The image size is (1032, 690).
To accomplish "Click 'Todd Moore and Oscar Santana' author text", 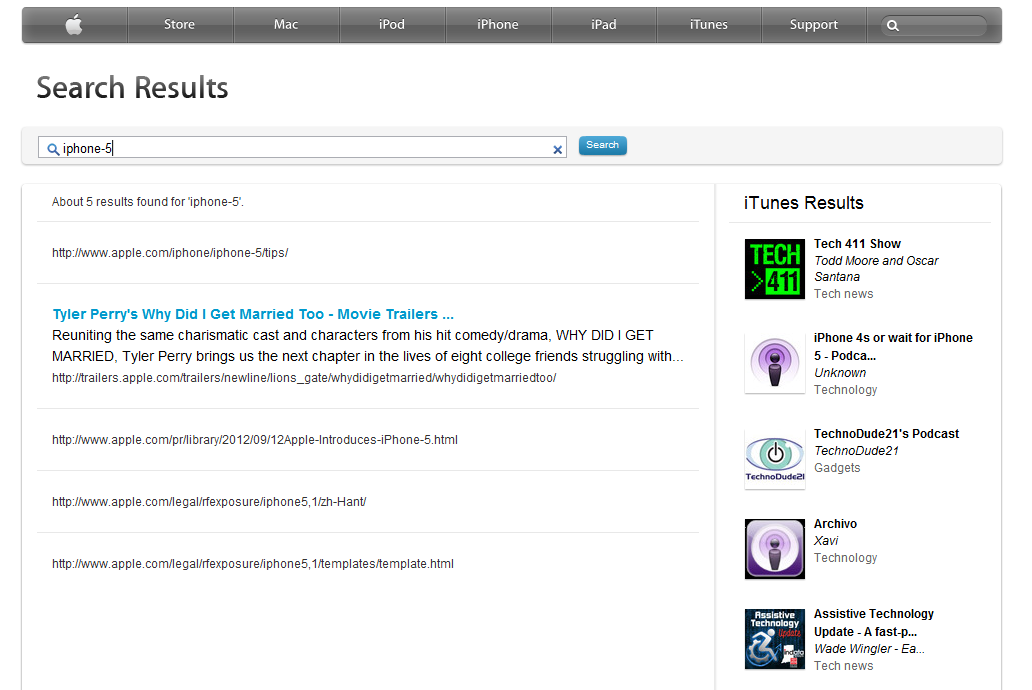I will 876,269.
